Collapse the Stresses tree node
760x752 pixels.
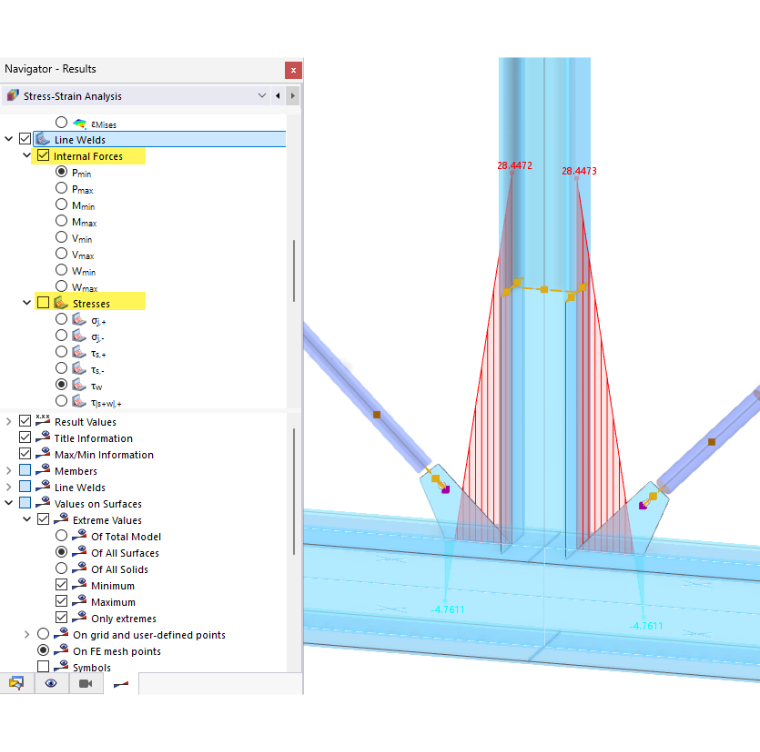[27, 303]
